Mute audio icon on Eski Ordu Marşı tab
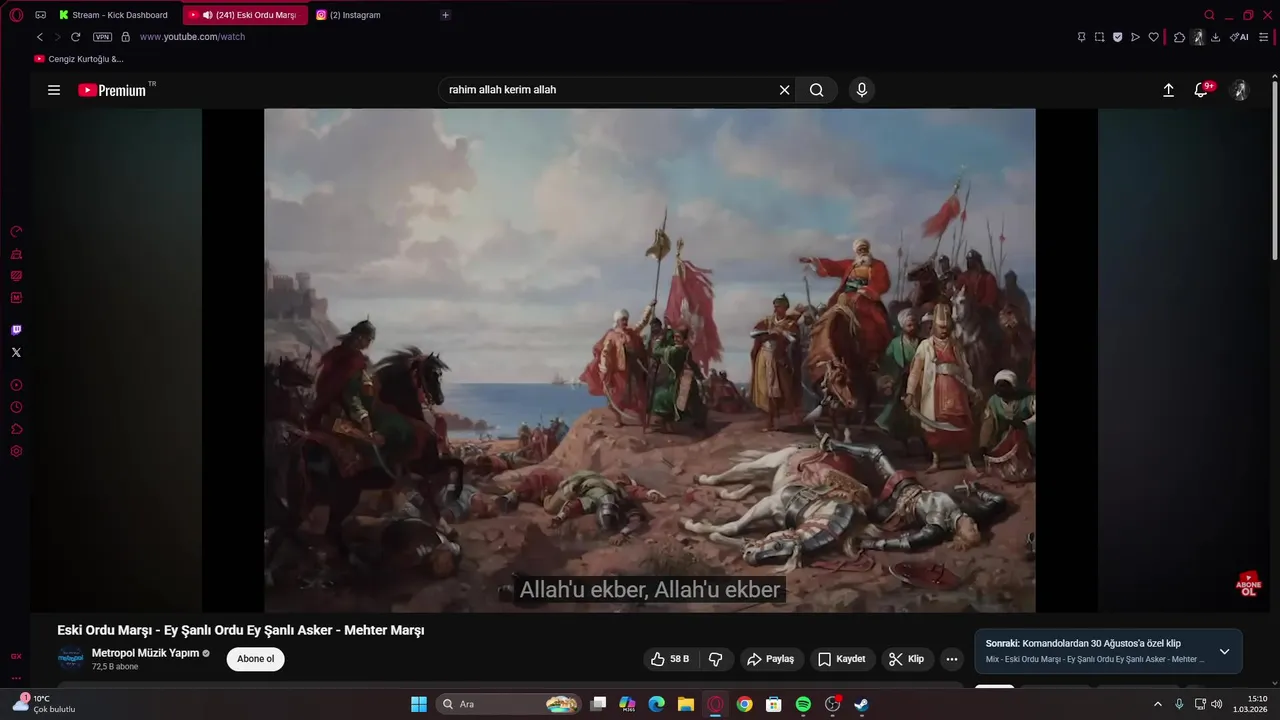This screenshot has width=1280, height=720. (207, 15)
